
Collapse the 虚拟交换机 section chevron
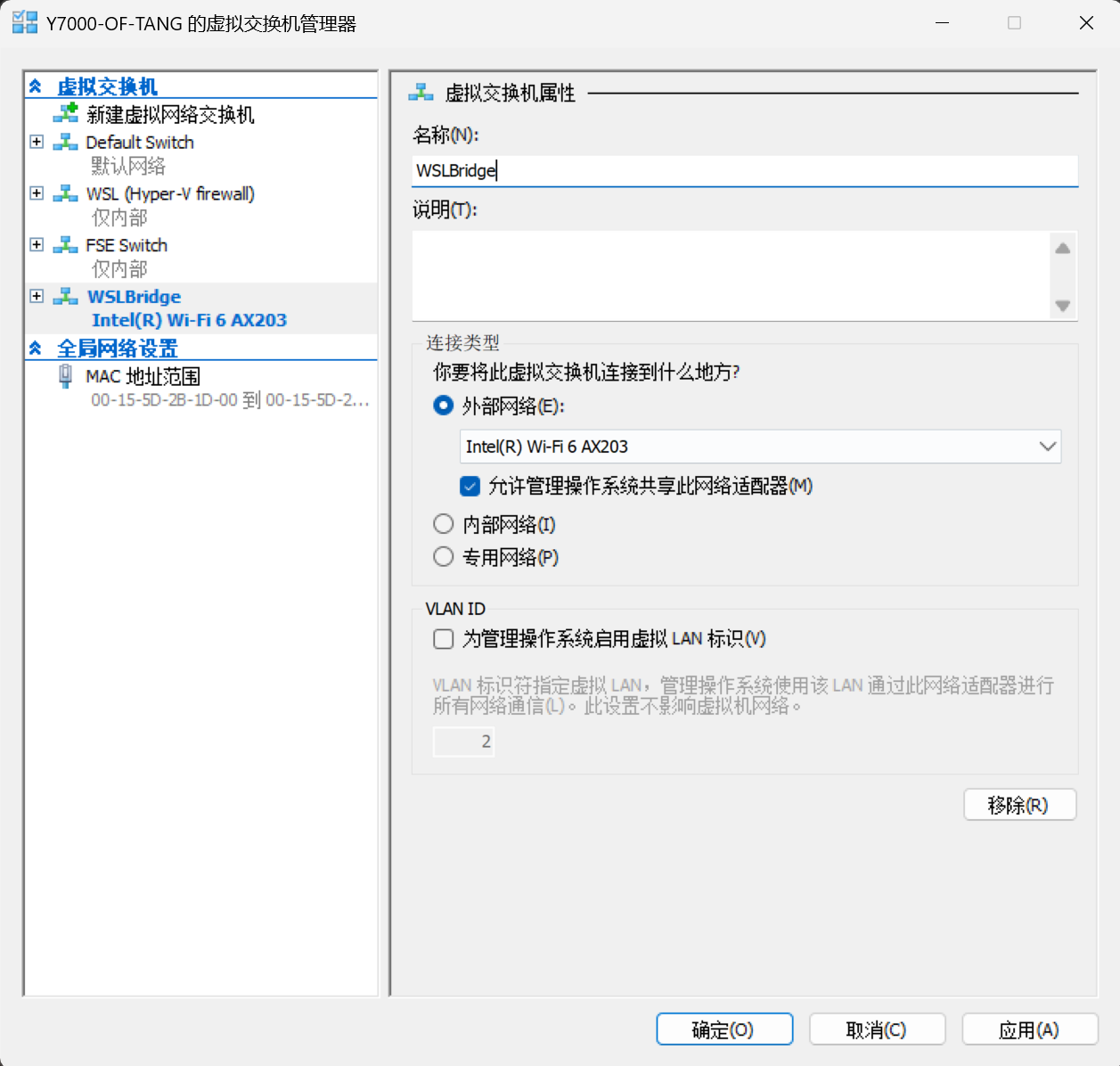(36, 86)
